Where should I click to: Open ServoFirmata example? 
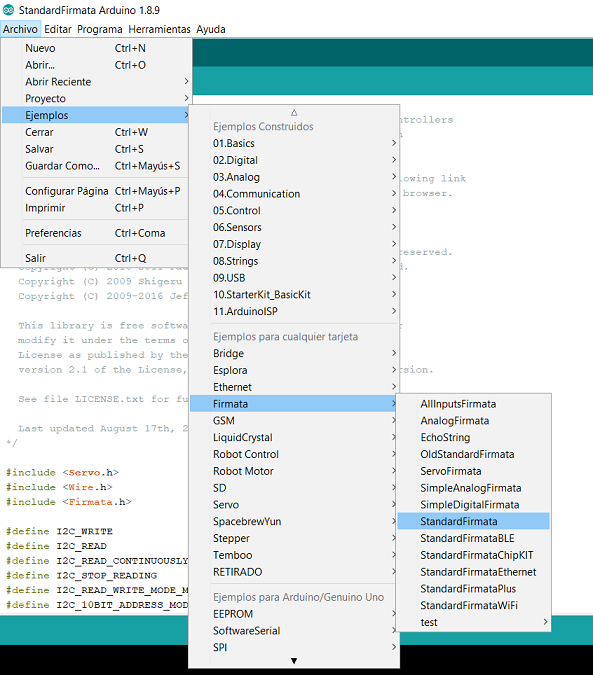coord(473,471)
